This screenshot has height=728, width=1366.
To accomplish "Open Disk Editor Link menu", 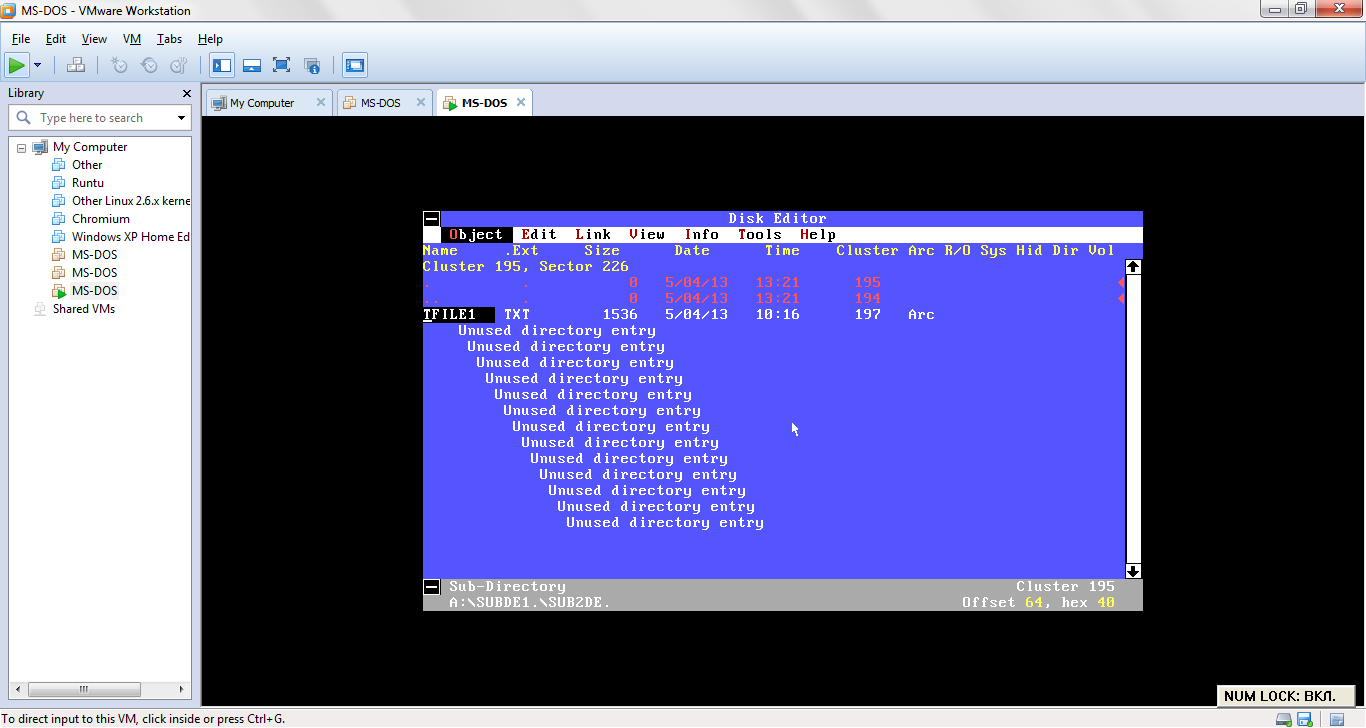I will (593, 235).
